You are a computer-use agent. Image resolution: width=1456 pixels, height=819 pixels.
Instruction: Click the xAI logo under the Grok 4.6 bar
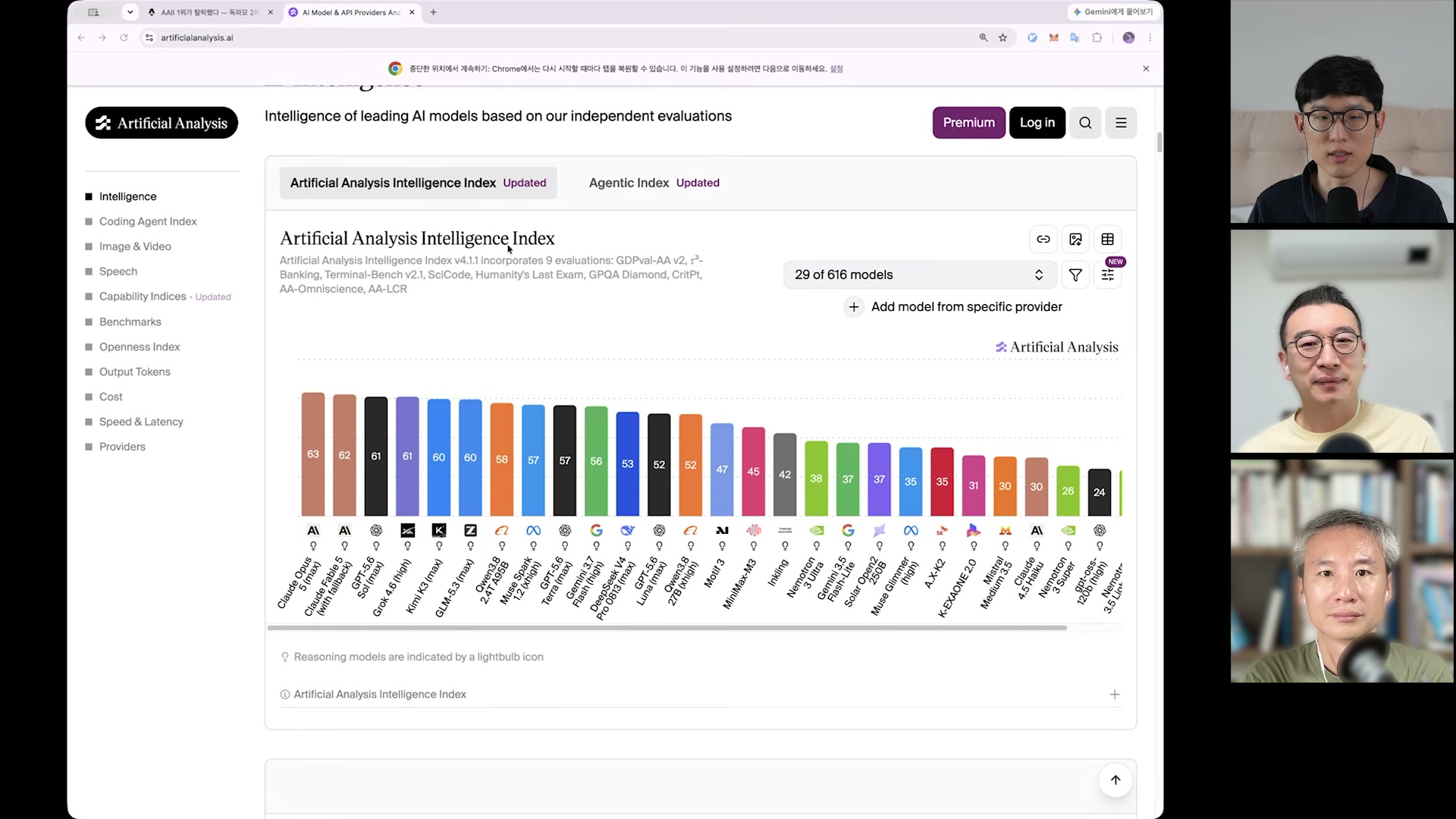[408, 531]
